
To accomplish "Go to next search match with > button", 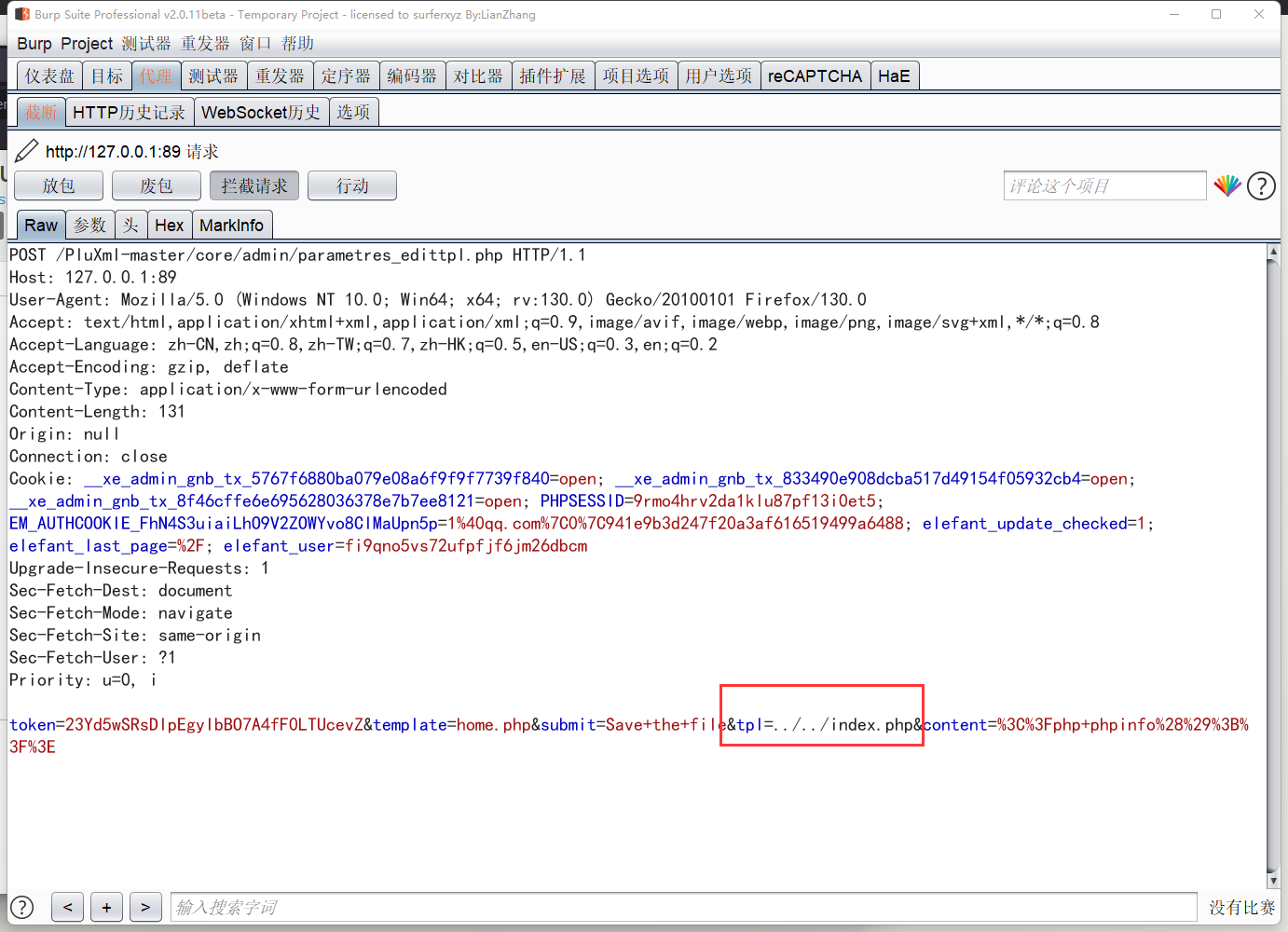I will point(145,907).
